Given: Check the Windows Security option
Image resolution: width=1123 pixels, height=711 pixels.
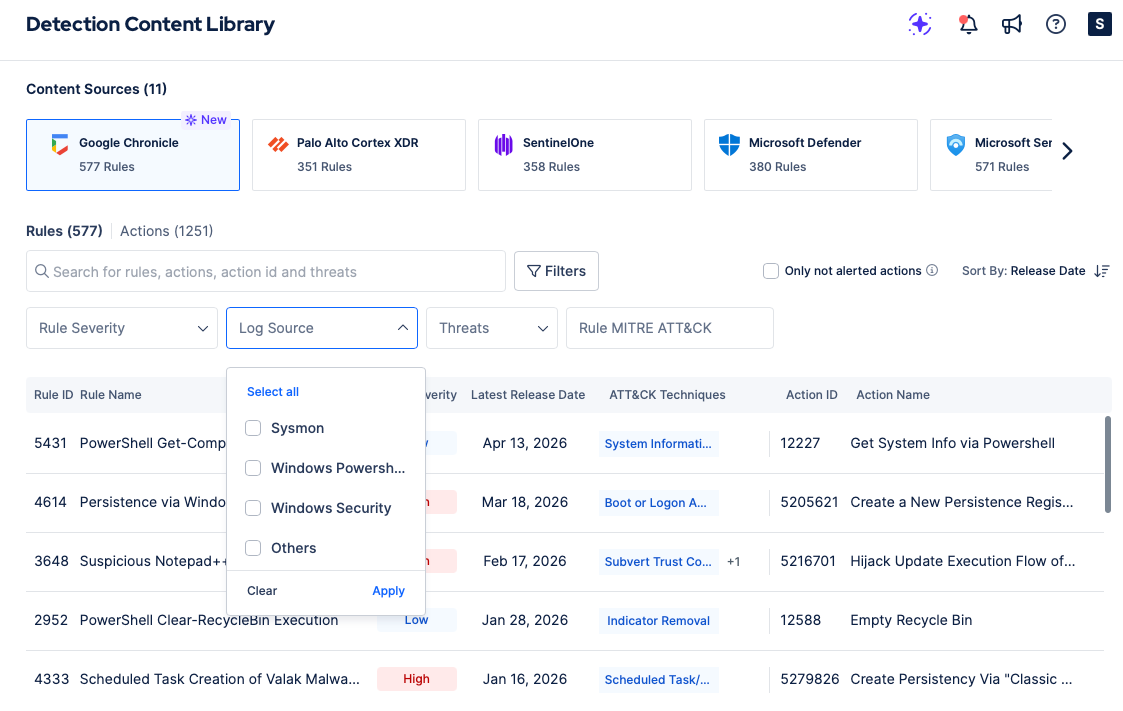Looking at the screenshot, I should (x=253, y=508).
